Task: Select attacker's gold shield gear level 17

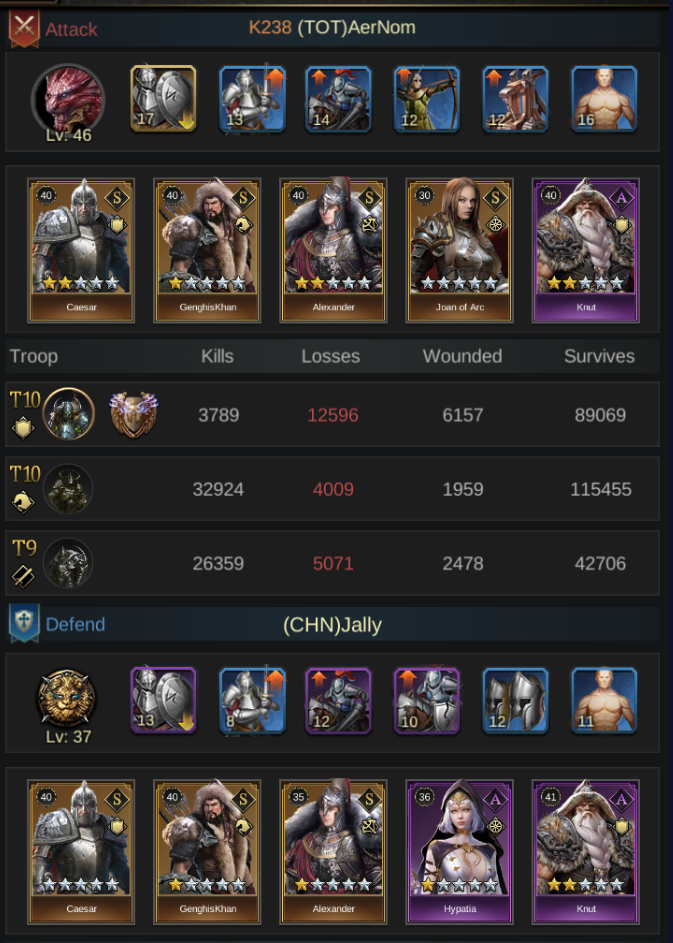Action: [x=163, y=99]
